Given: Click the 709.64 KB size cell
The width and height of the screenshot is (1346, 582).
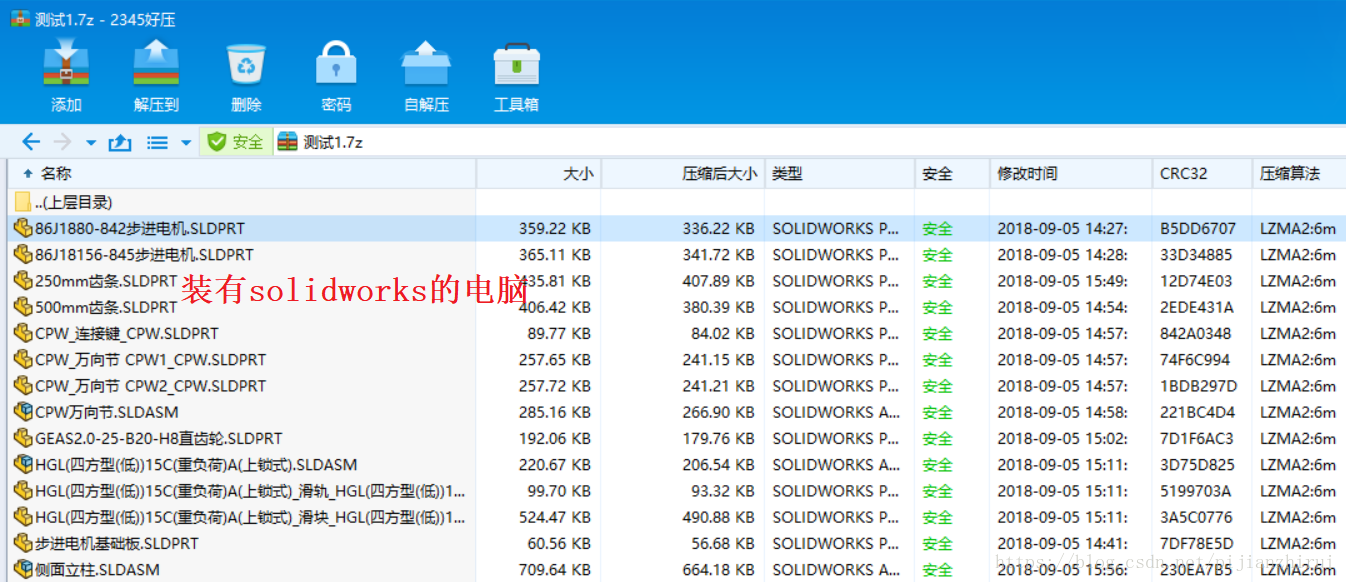Looking at the screenshot, I should click(x=554, y=569).
